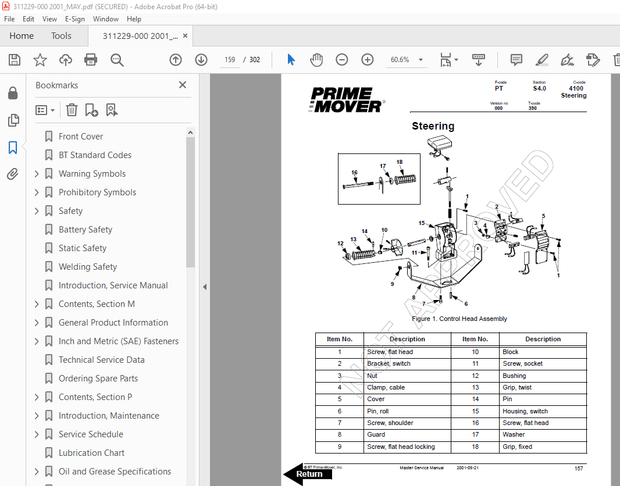Close the 311229-000 2001 document tab

pyautogui.click(x=185, y=36)
